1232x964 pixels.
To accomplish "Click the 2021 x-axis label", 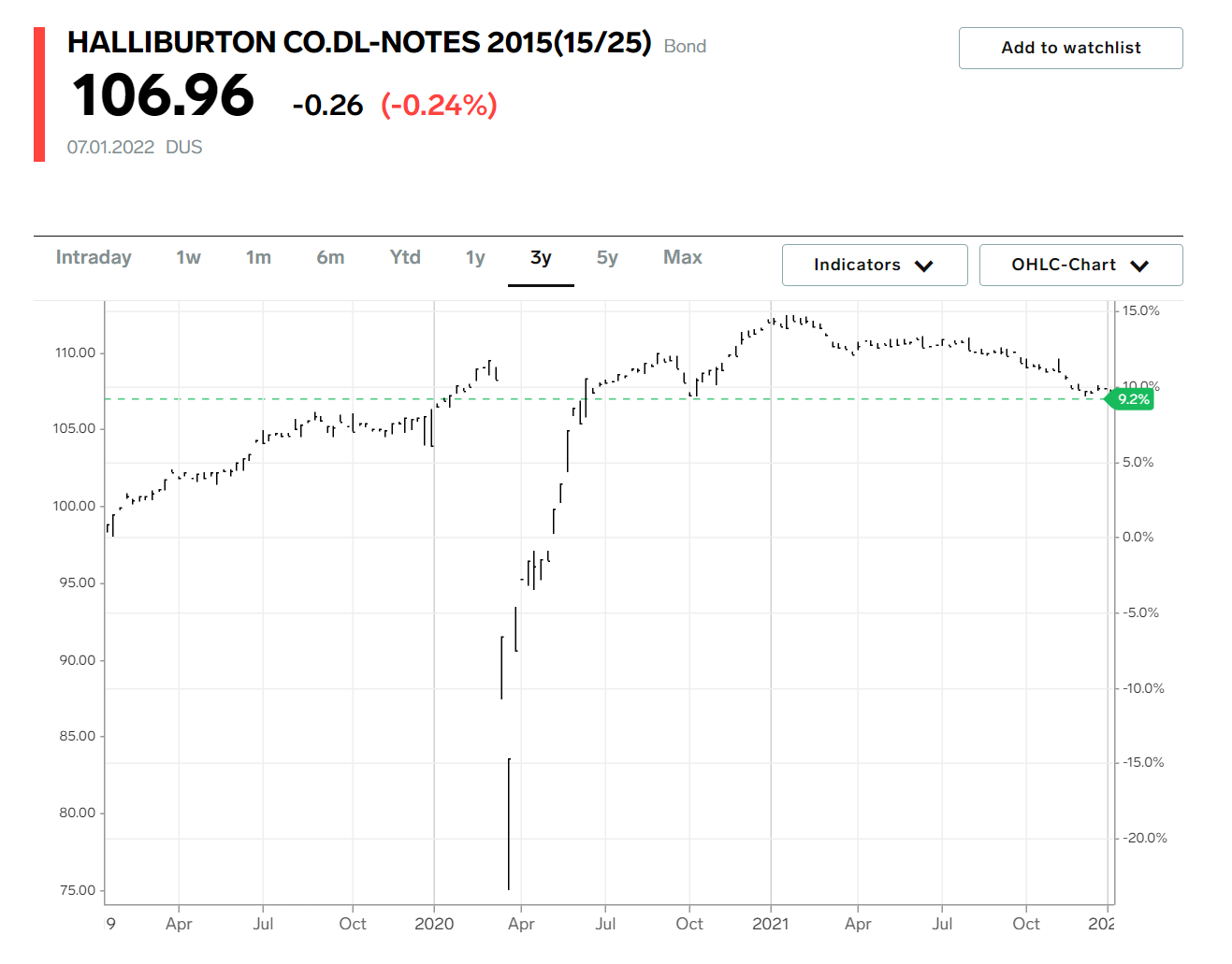I will point(771,924).
